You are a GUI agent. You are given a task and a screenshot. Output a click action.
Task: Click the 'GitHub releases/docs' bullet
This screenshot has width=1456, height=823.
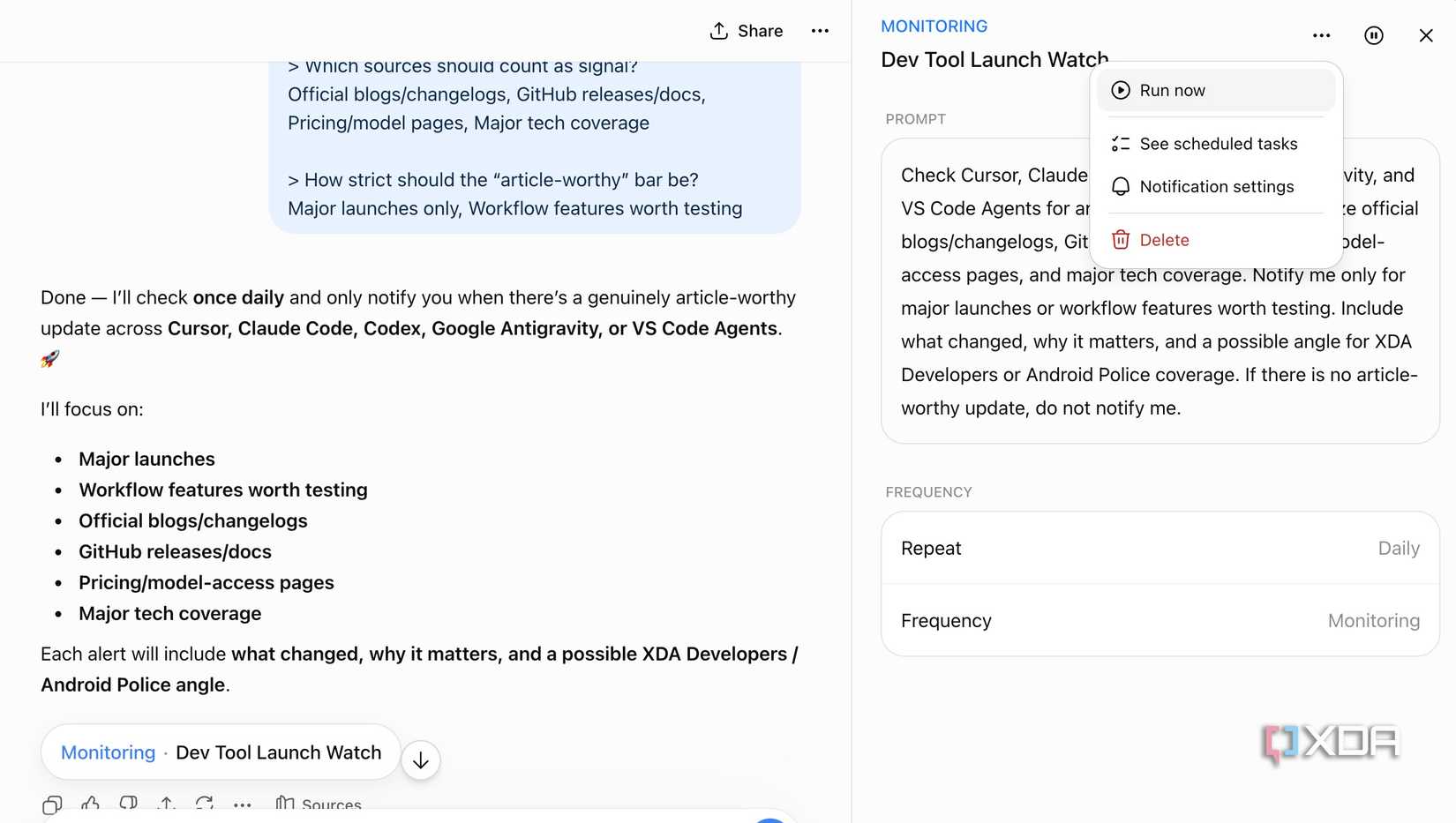click(175, 551)
